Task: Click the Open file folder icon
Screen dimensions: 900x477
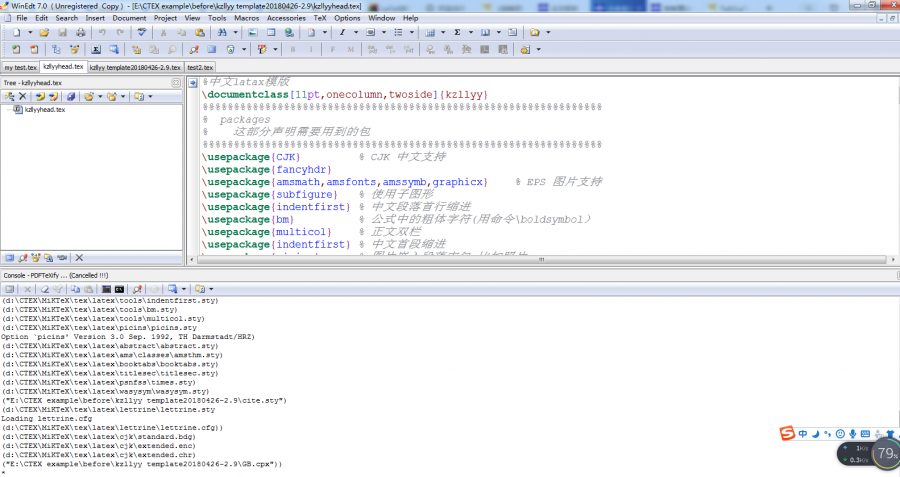Action: pos(45,33)
